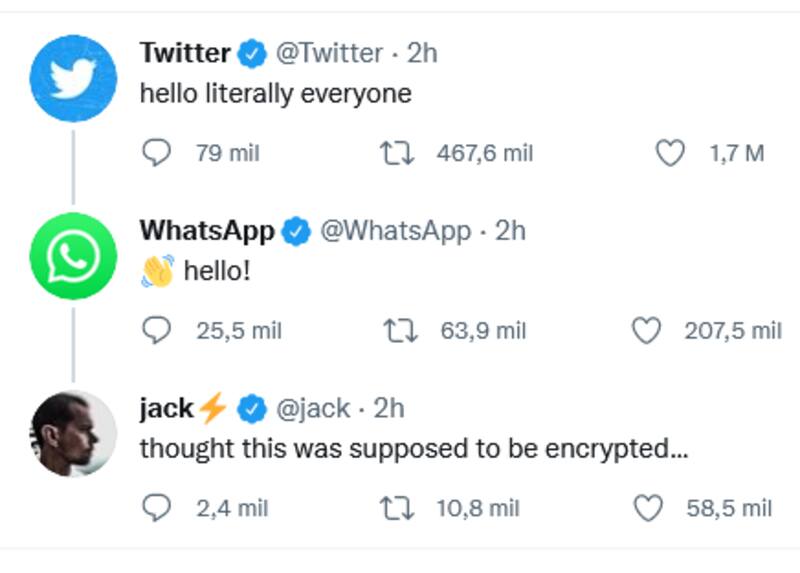
Task: Open the @jack handle link
Action: (x=312, y=408)
